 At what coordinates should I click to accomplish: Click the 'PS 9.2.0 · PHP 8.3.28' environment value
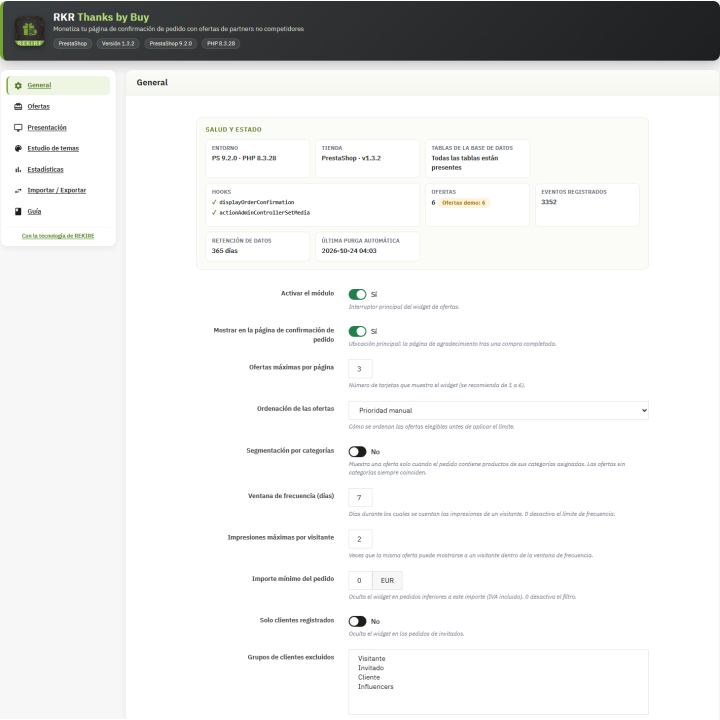click(x=244, y=158)
